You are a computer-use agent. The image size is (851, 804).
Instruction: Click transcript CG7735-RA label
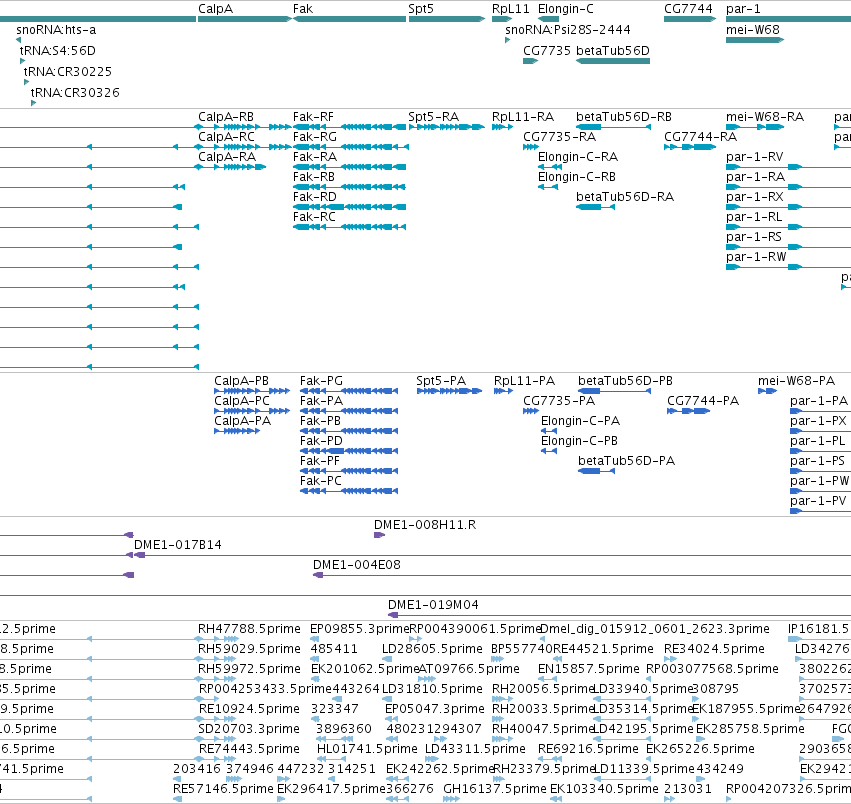coord(560,137)
